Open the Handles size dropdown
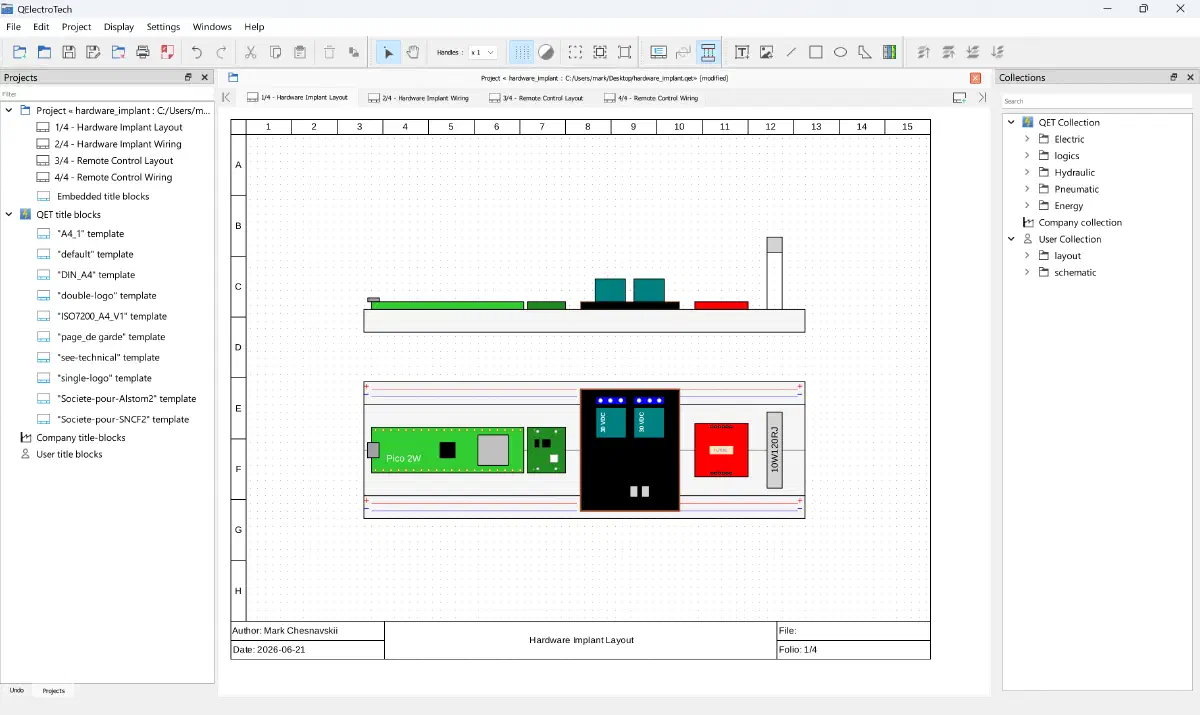This screenshot has height=715, width=1200. (x=483, y=52)
